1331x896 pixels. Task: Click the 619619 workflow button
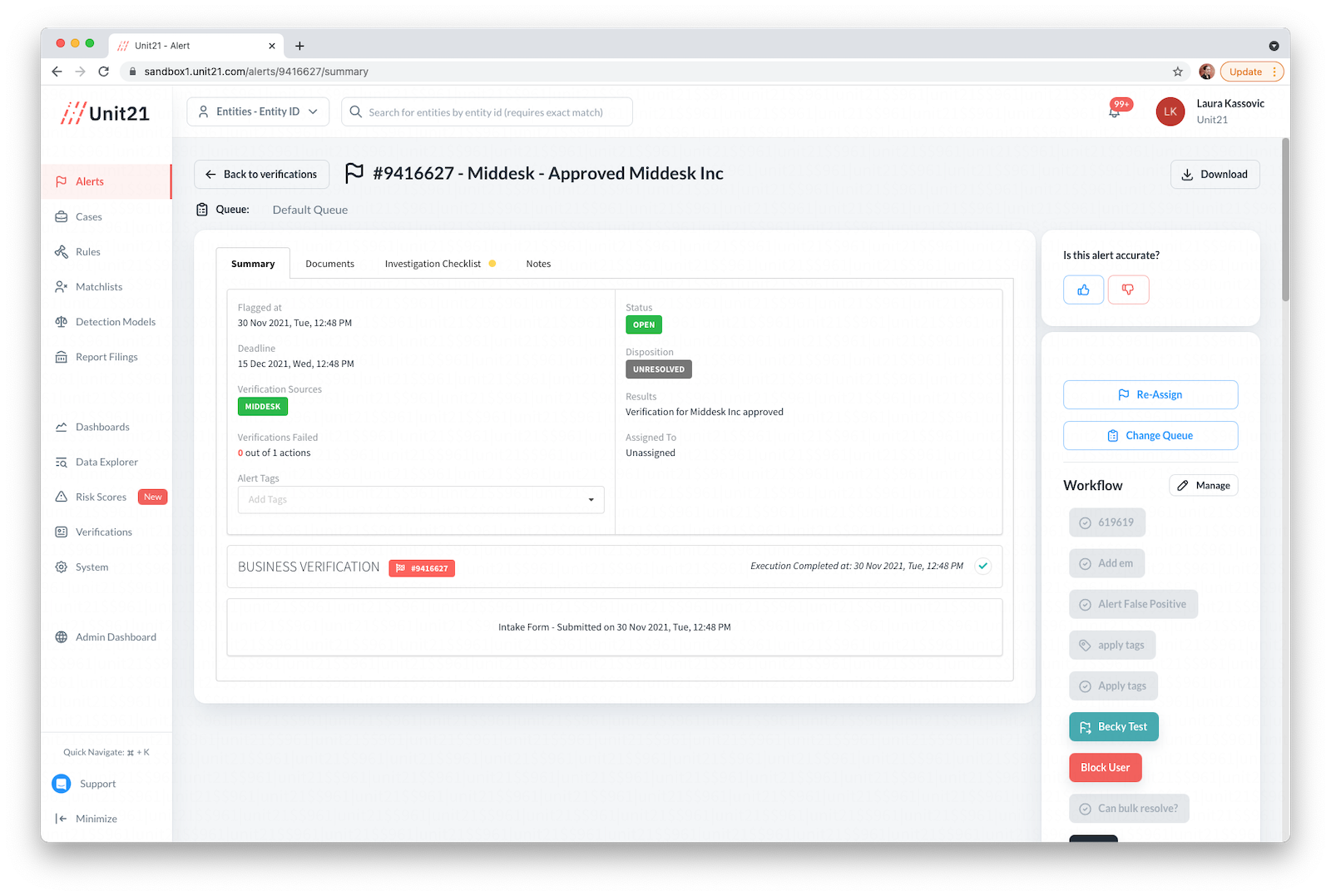pos(1107,522)
